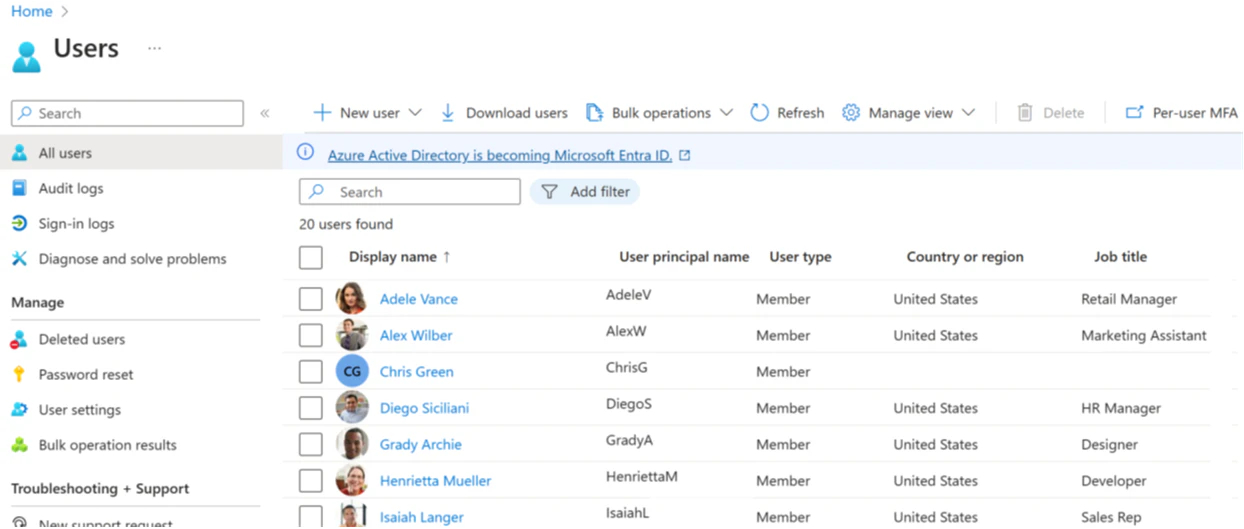Click the Deleted users icon

(x=19, y=339)
